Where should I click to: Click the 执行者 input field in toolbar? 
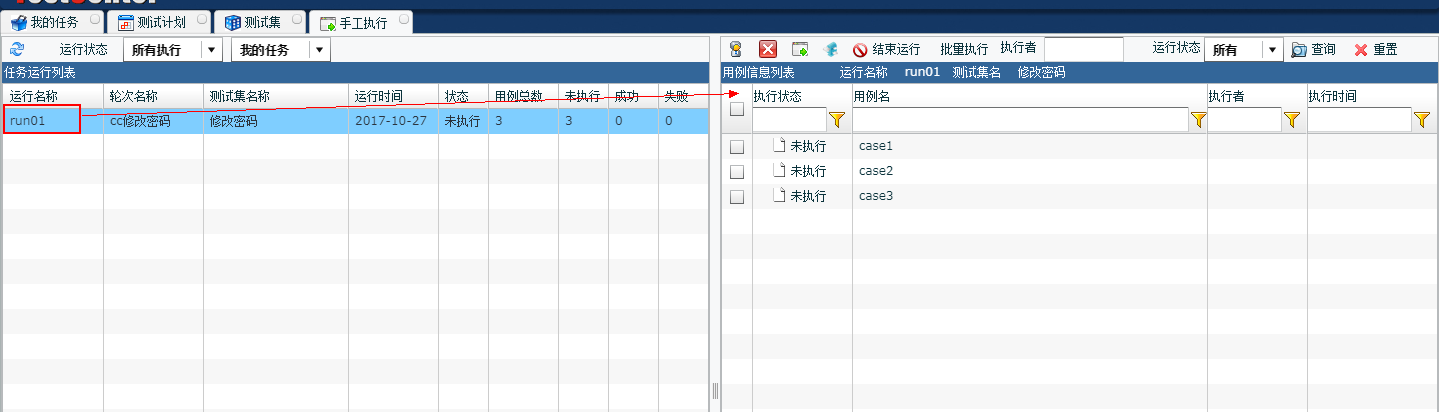tap(1083, 49)
